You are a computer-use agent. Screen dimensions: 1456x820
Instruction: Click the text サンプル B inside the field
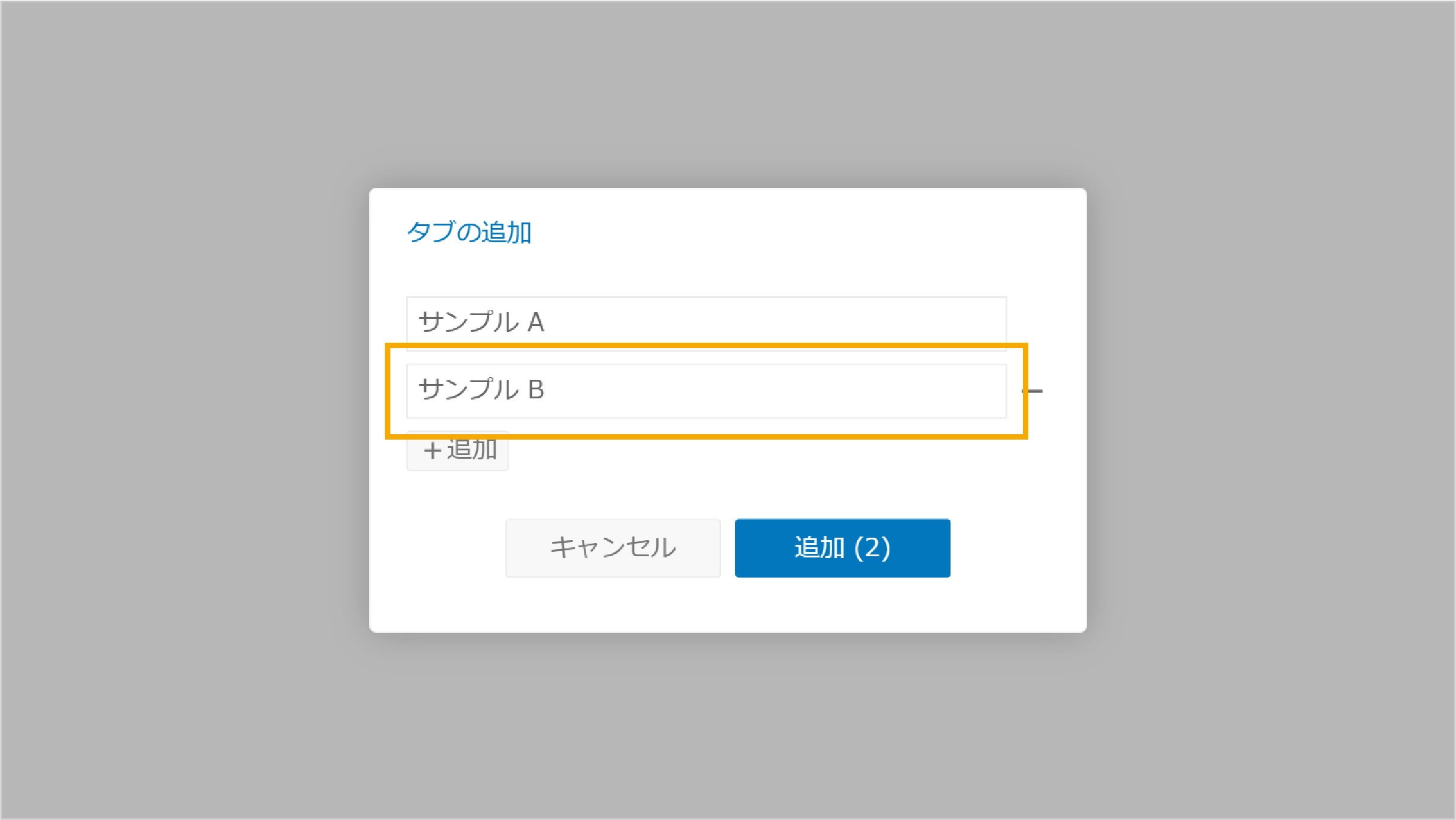tap(482, 389)
